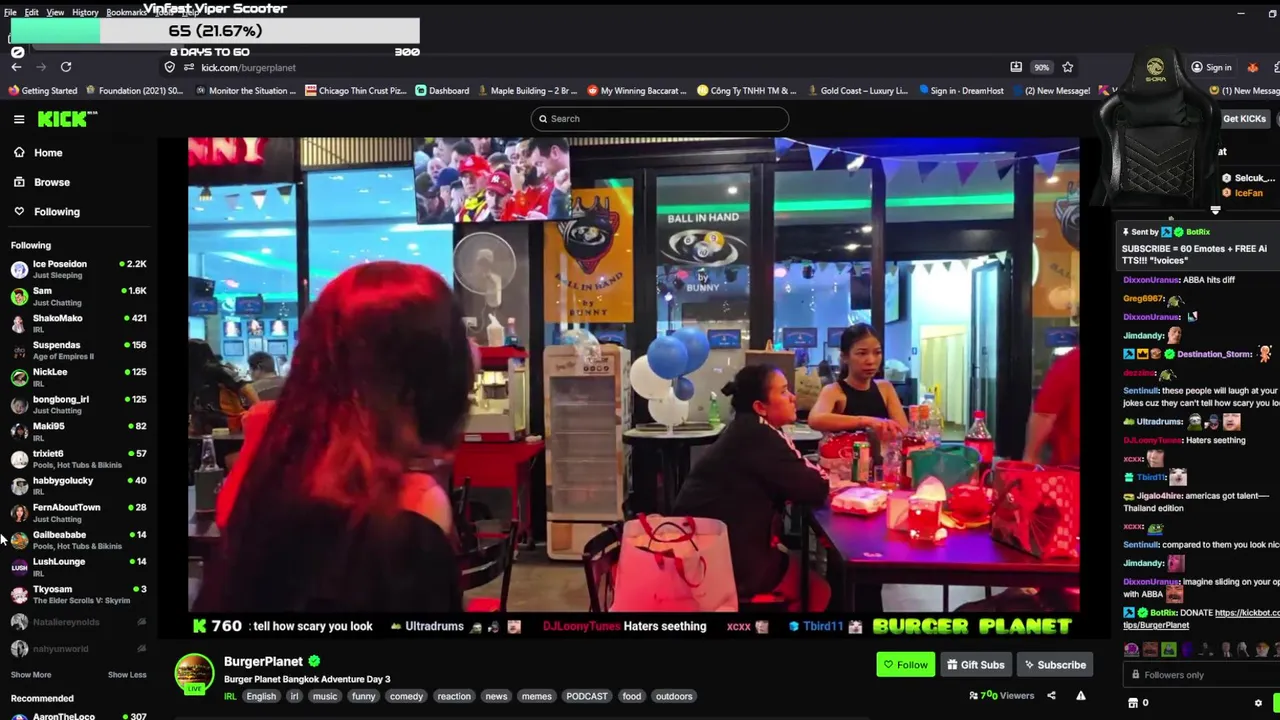Open the View menu
This screenshot has width=1280, height=720.
pos(55,13)
